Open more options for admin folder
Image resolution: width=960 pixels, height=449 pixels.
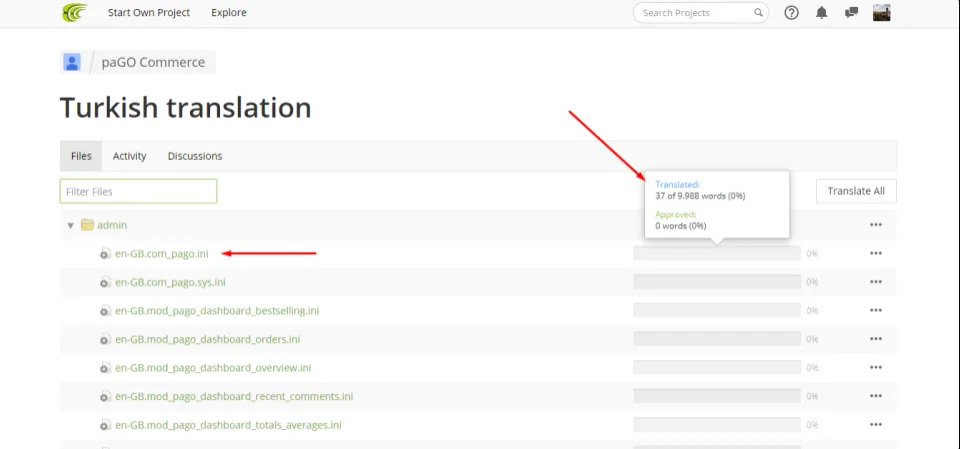(876, 225)
